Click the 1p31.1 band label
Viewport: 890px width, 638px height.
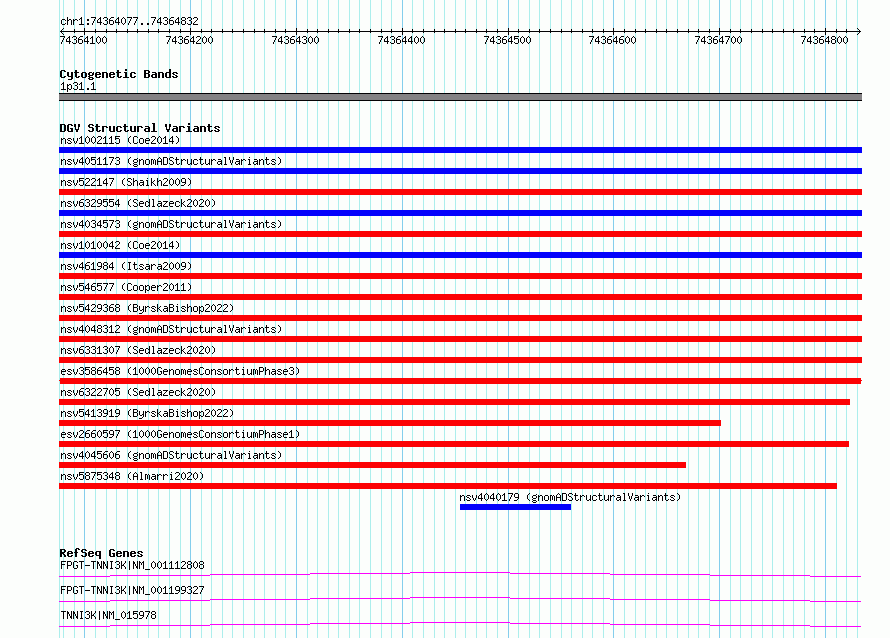pos(78,86)
